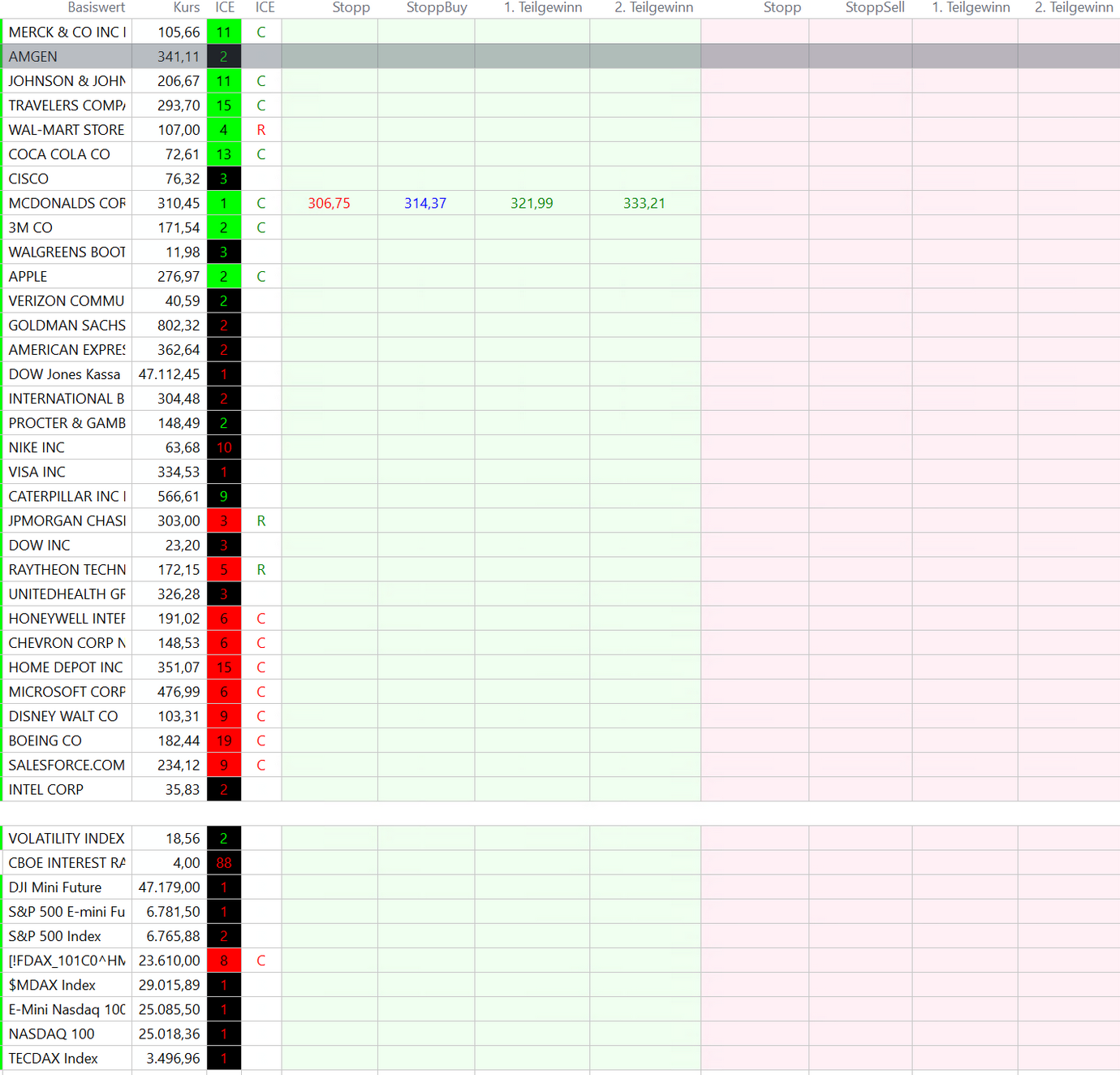Click the Basiswert column header

96,8
